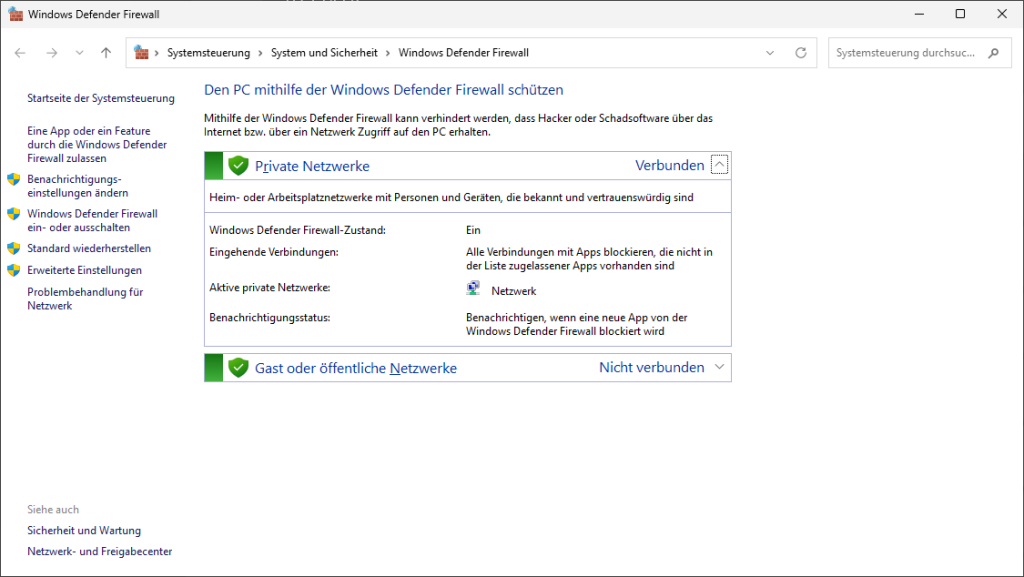Minimize the Windows Defender Firewall window
This screenshot has height=577, width=1024.
tap(920, 14)
